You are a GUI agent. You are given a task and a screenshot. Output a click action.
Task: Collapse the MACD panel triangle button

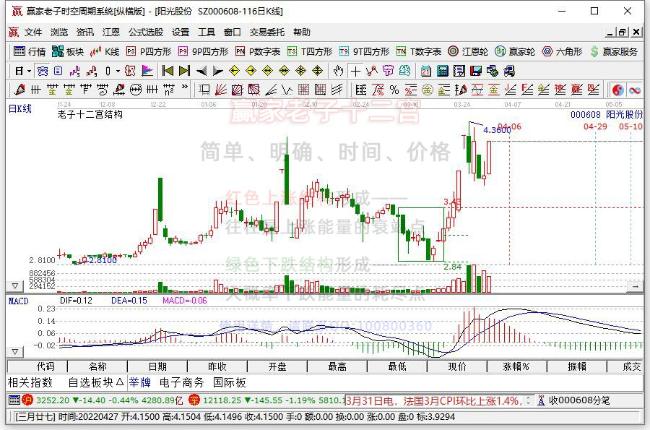[15, 352]
